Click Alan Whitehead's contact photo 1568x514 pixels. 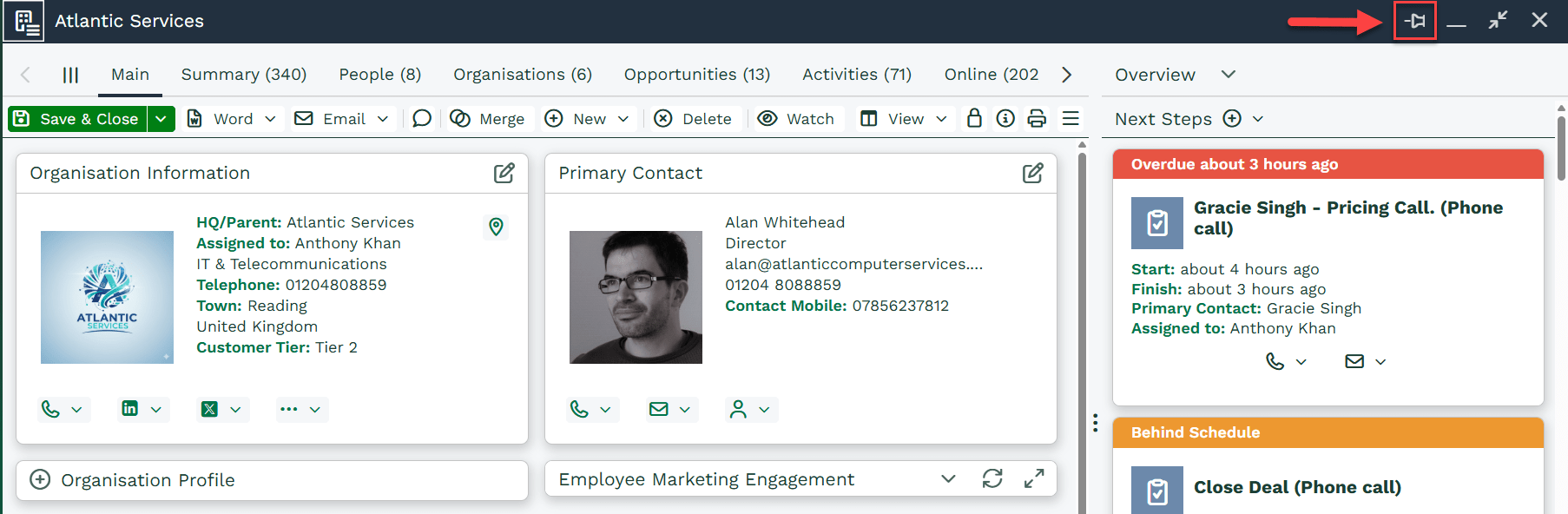[636, 297]
